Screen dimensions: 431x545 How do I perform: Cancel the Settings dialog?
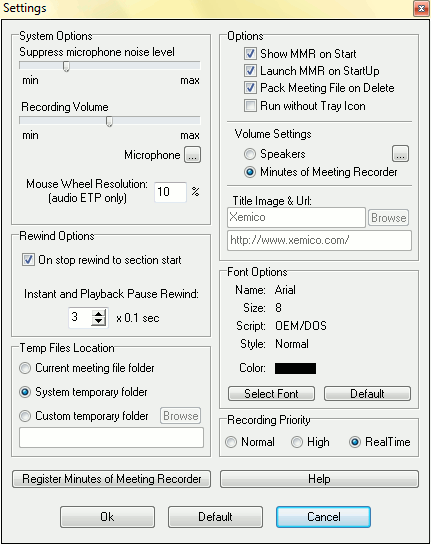(324, 517)
